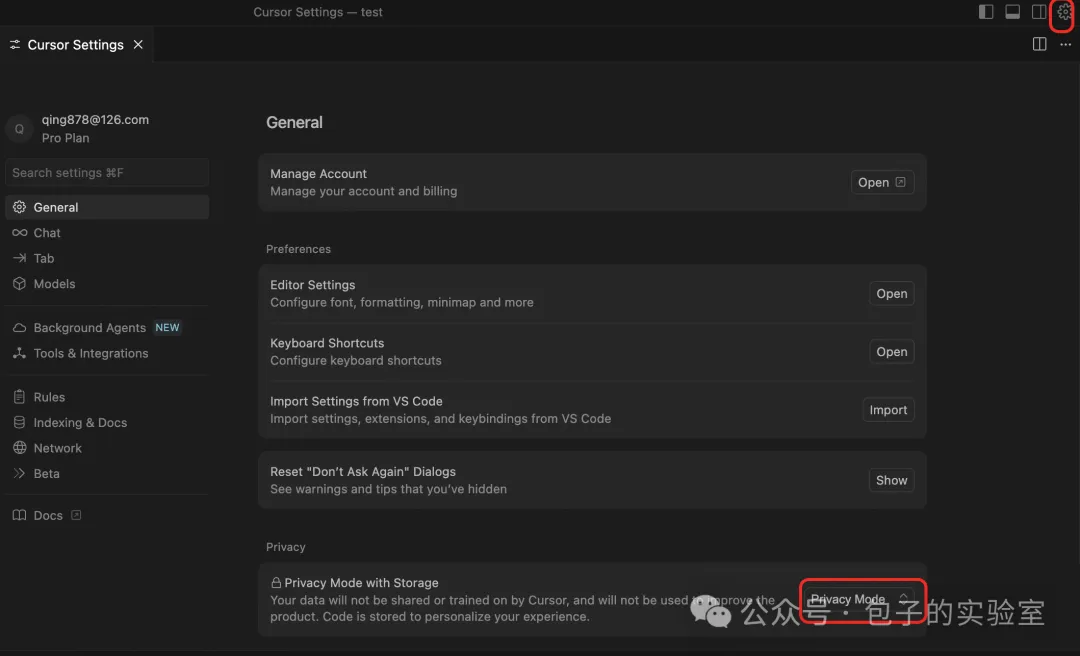
Task: Open the Beta settings section
Action: [x=107, y=473]
